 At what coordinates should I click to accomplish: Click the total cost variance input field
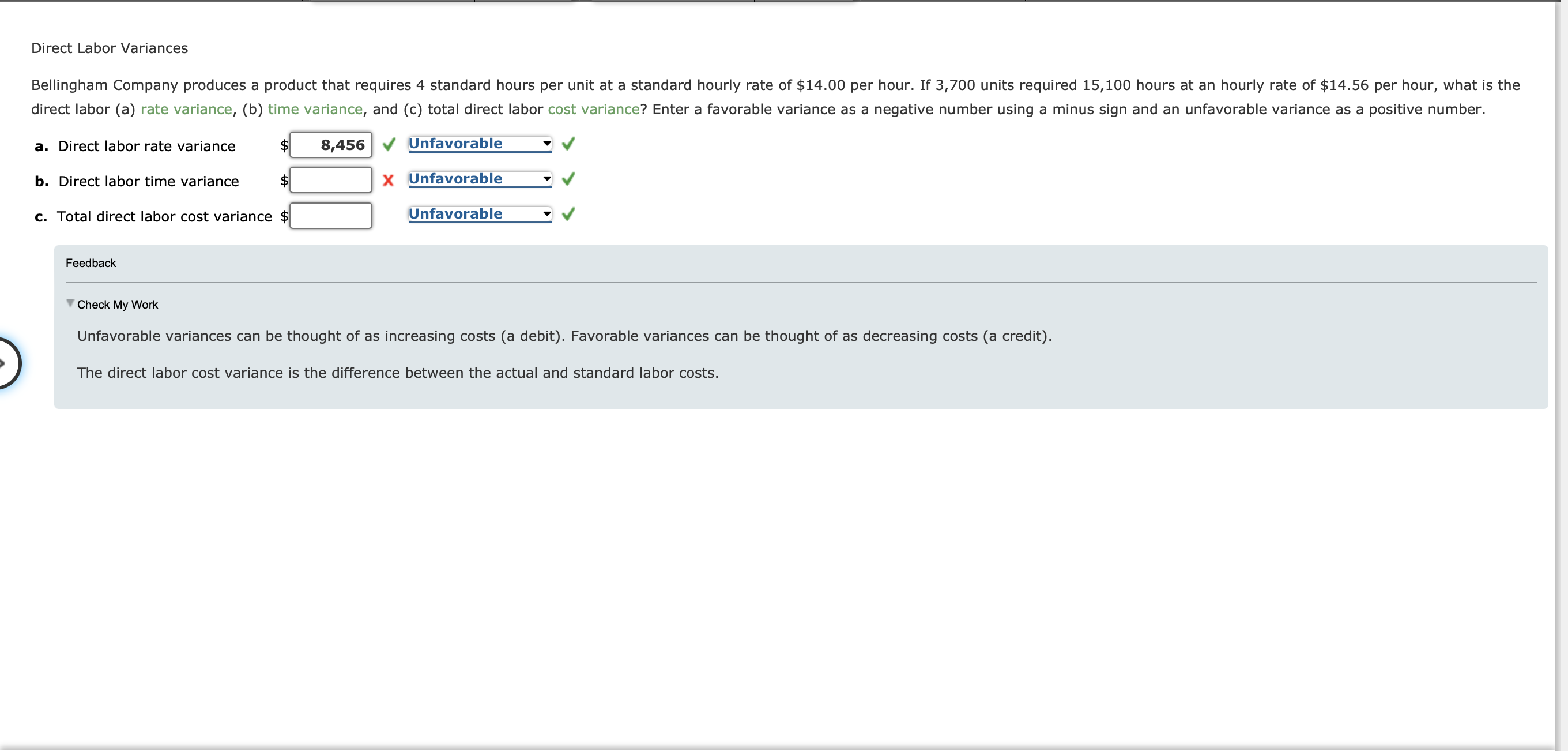(330, 216)
